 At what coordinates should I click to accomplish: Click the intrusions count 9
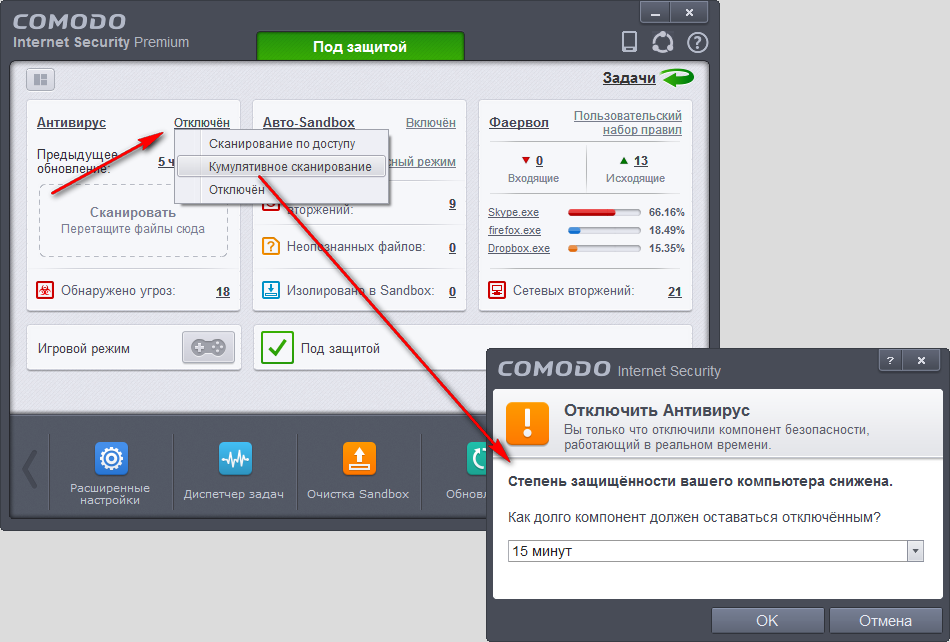pos(452,204)
